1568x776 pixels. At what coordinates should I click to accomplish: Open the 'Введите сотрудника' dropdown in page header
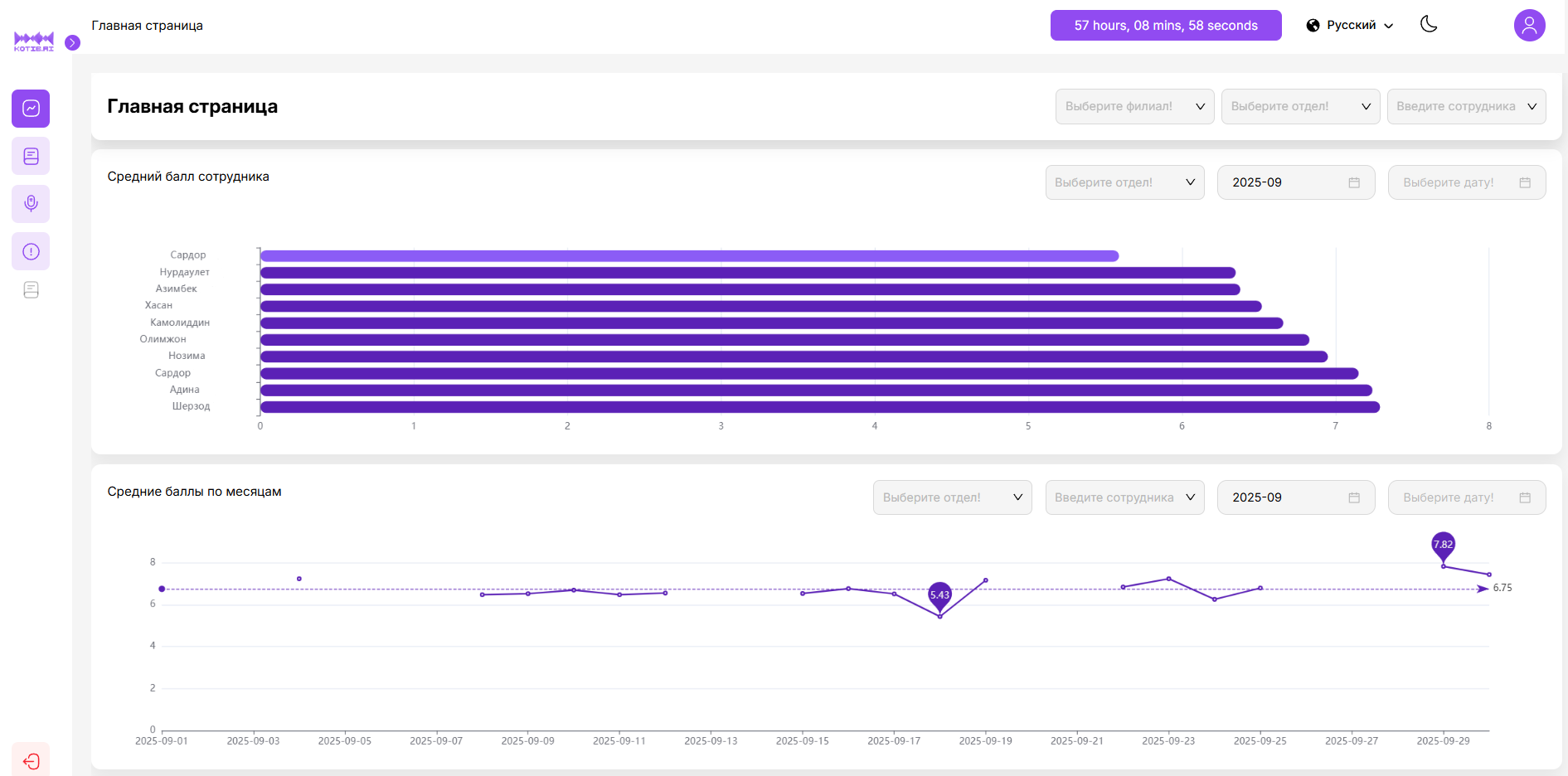(x=1465, y=107)
